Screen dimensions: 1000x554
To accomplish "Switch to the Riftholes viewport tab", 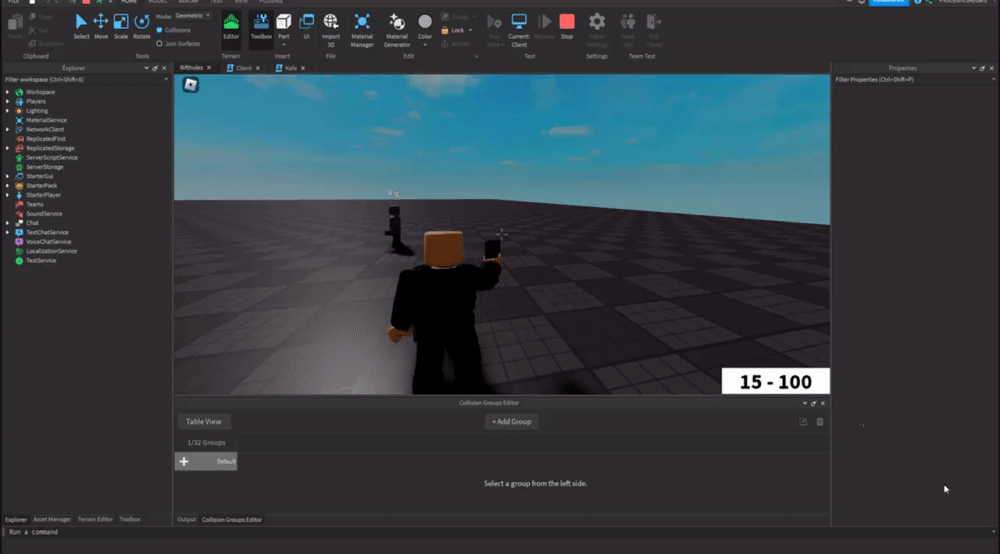I will coord(191,68).
